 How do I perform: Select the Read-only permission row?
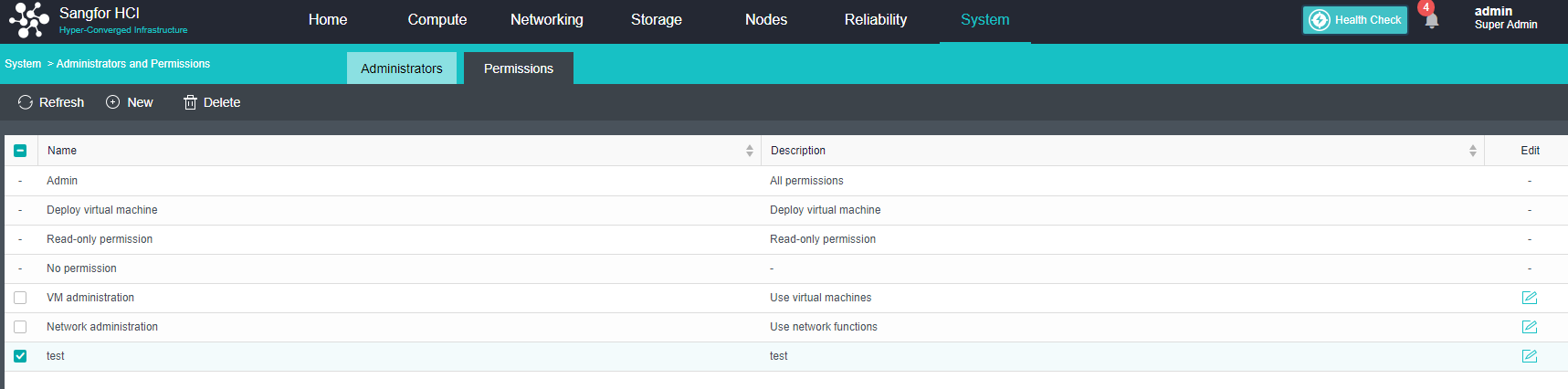(x=100, y=239)
